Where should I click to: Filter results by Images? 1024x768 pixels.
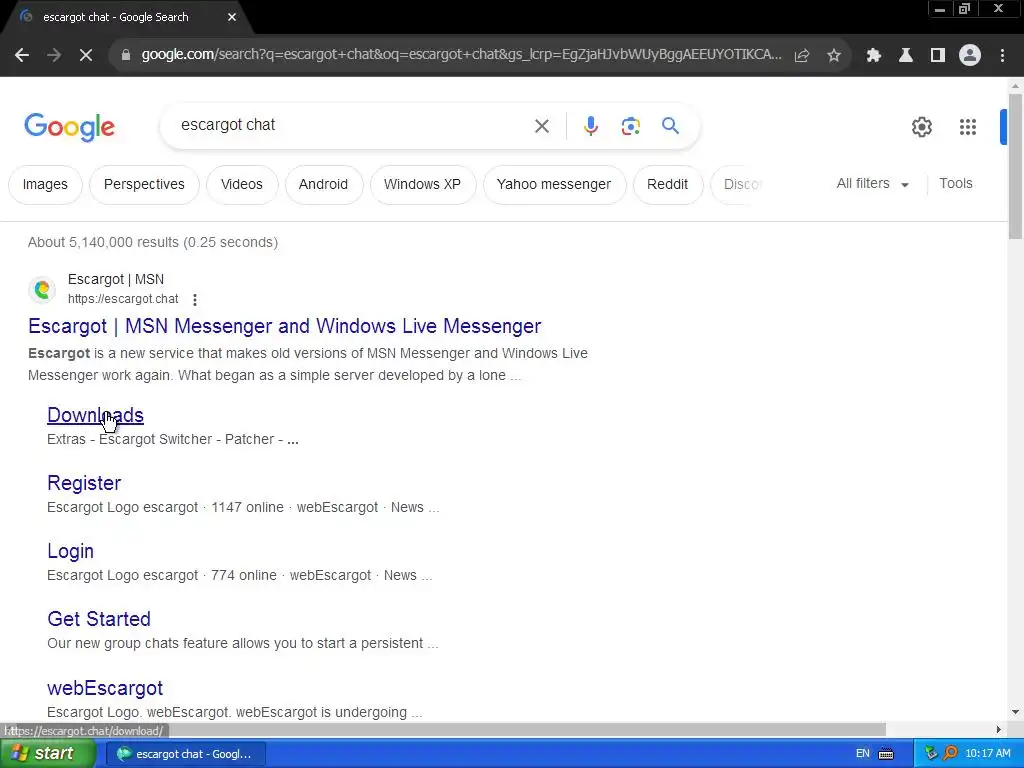tap(45, 184)
